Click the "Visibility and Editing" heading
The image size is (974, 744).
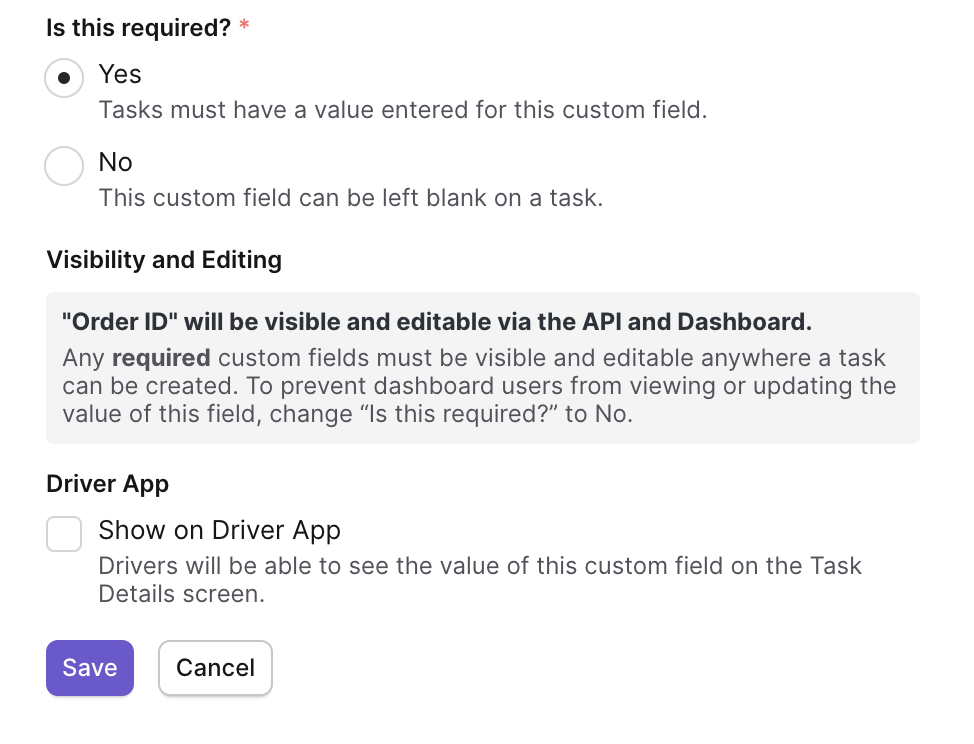[x=164, y=260]
